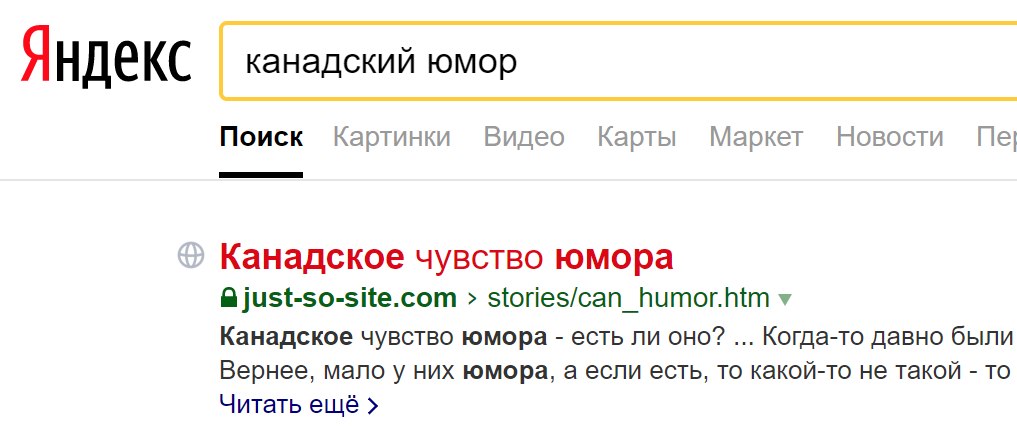Open the Маркет tab
This screenshot has width=1017, height=439.
click(756, 137)
